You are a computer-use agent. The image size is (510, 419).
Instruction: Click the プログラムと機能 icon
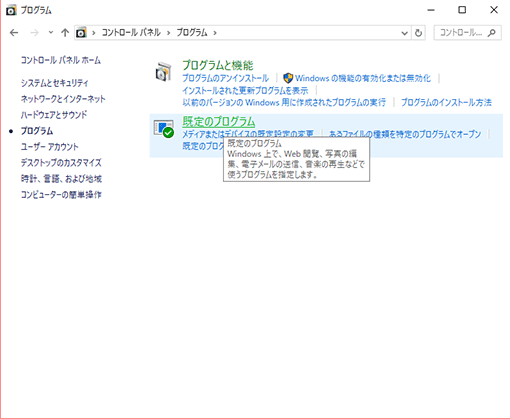[x=163, y=71]
